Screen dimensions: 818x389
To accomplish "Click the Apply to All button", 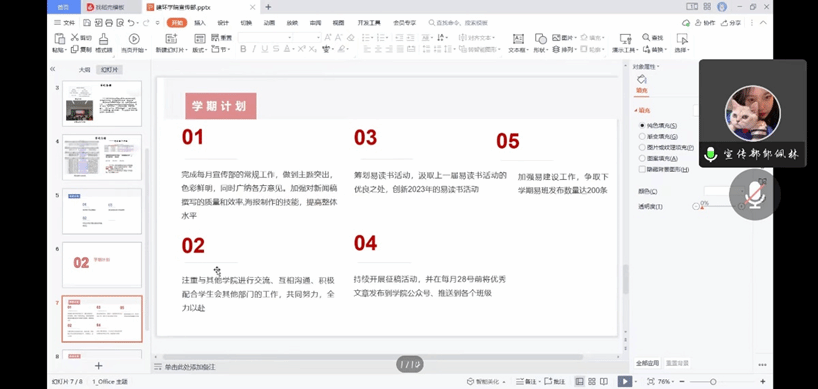I will [647, 363].
